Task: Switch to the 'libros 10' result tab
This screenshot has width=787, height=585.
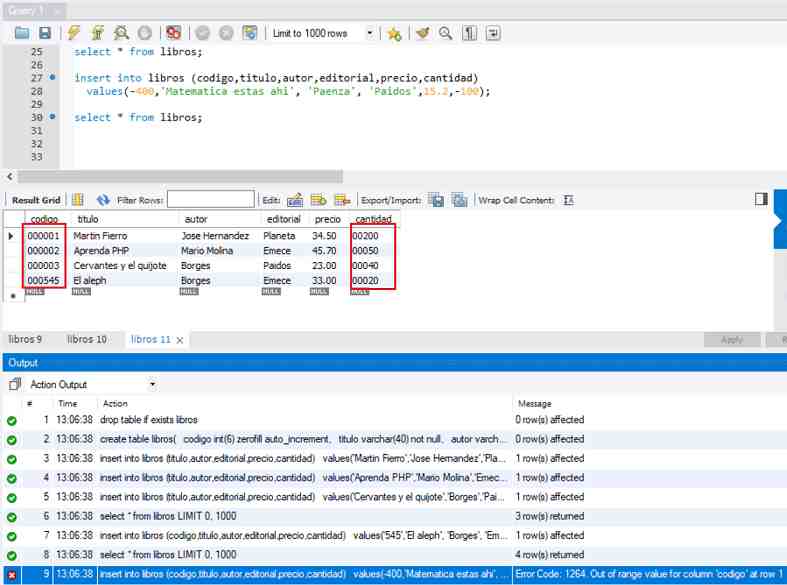Action: (87, 340)
